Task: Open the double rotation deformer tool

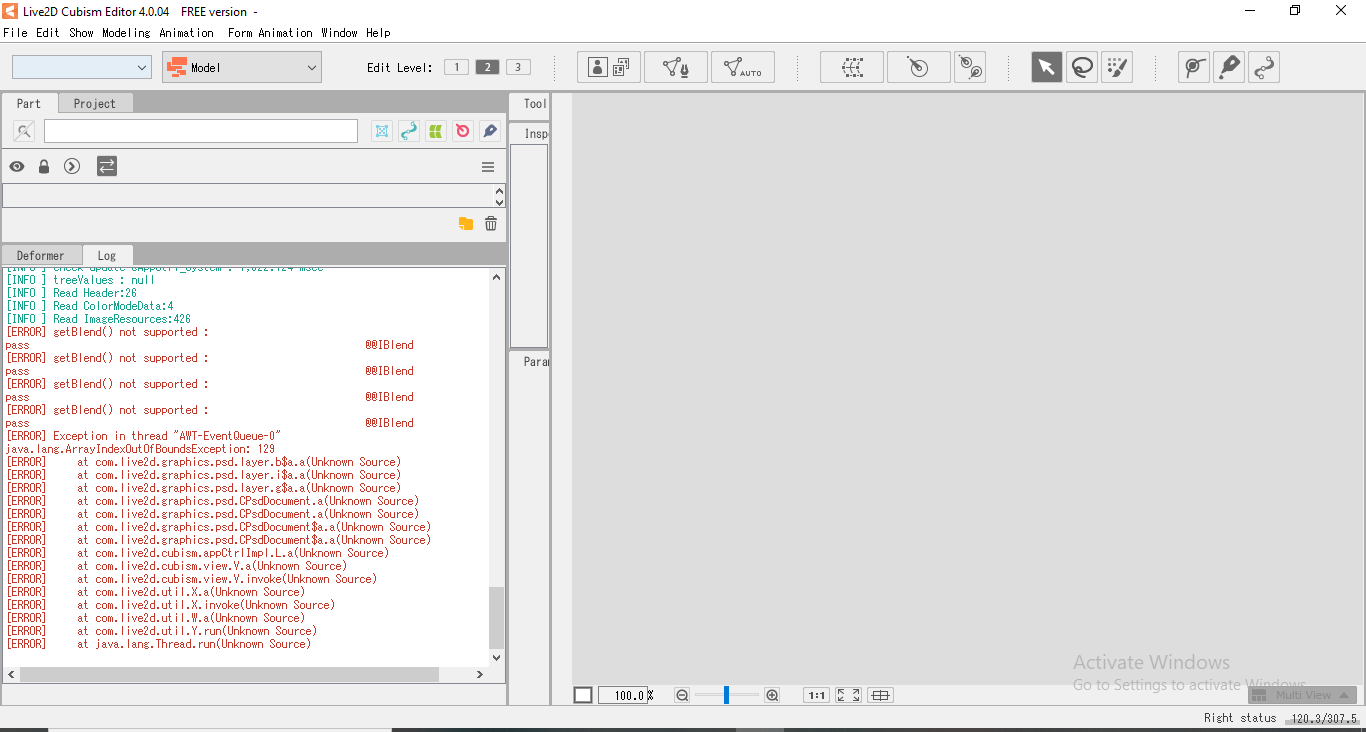Action: pos(970,67)
